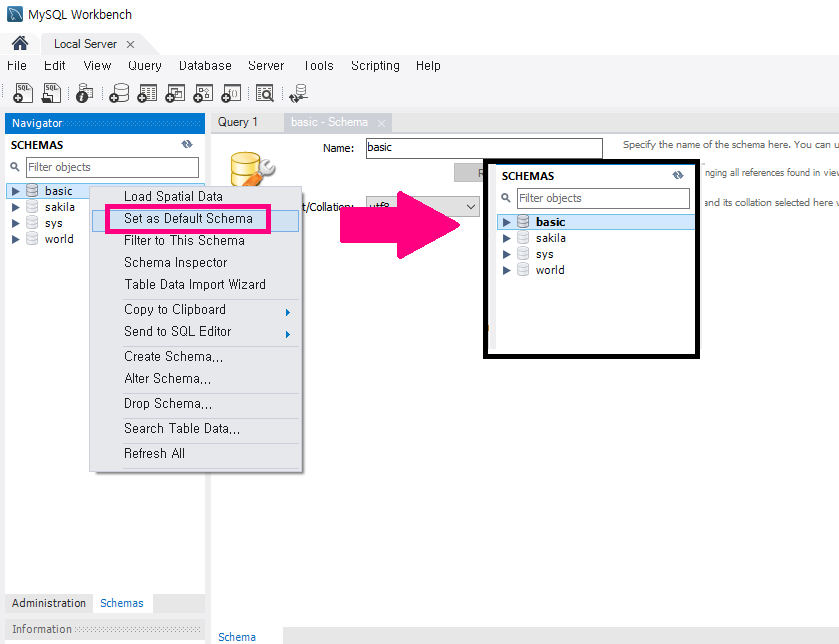
Task: Expand the world schema in Navigator
Action: (x=16, y=239)
